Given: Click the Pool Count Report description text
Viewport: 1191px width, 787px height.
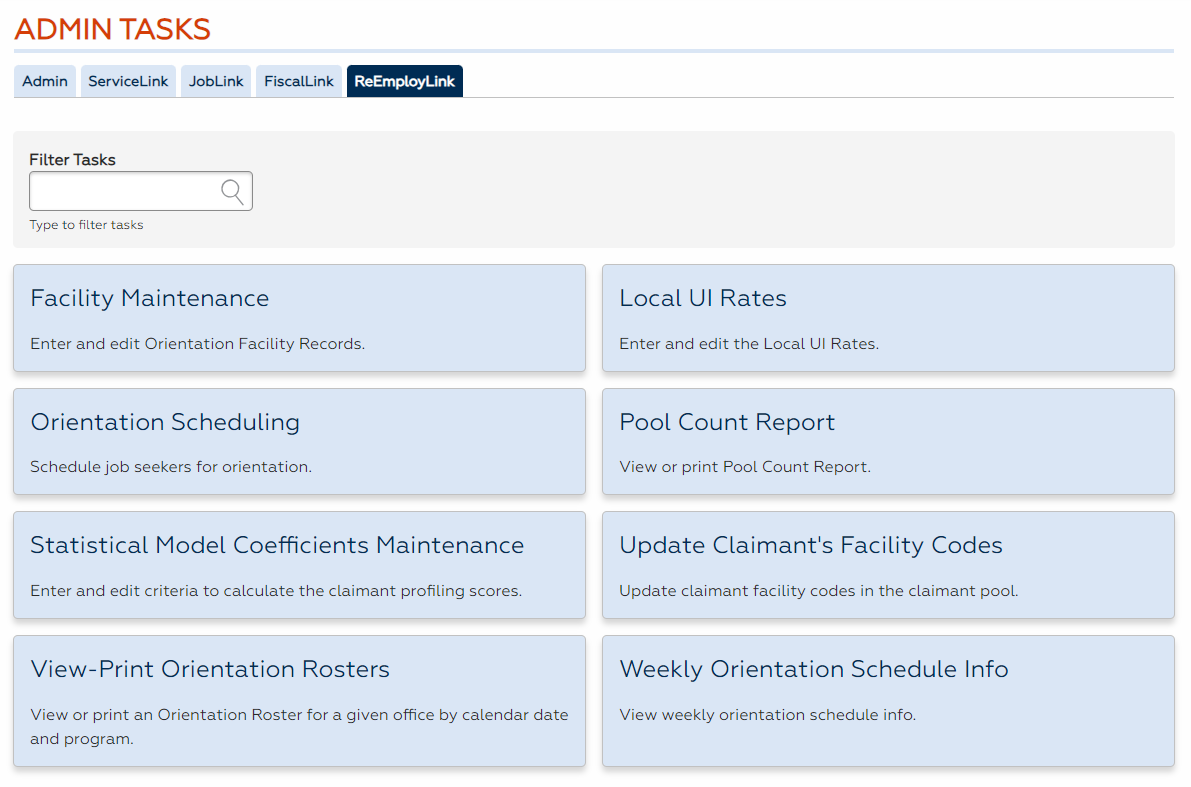Looking at the screenshot, I should [x=742, y=467].
